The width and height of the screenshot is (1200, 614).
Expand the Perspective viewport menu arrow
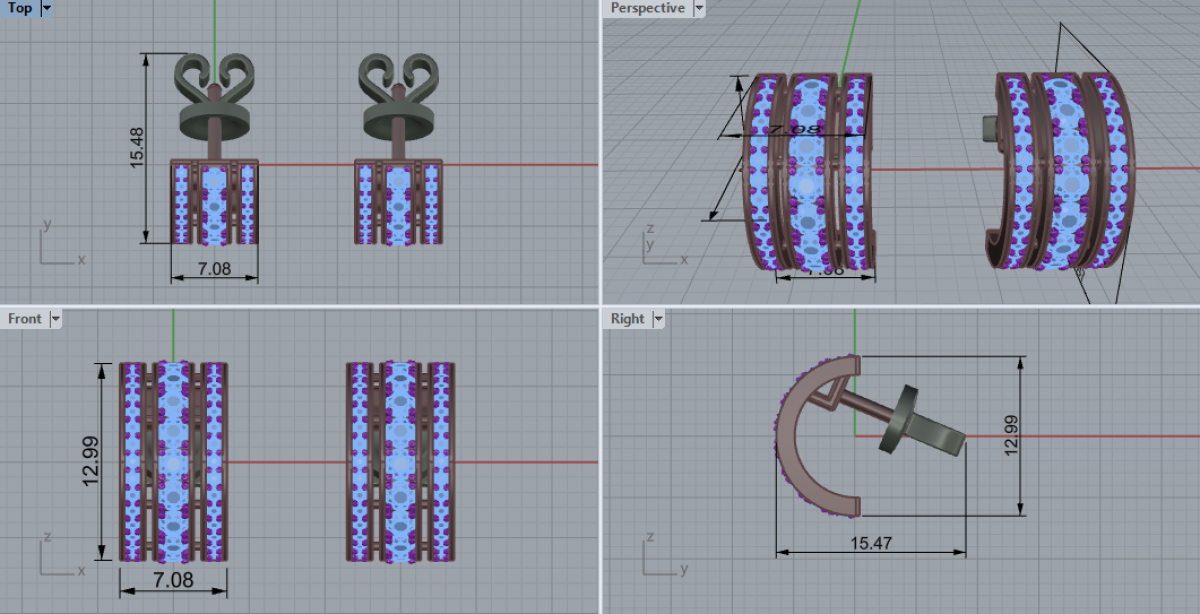coord(699,9)
